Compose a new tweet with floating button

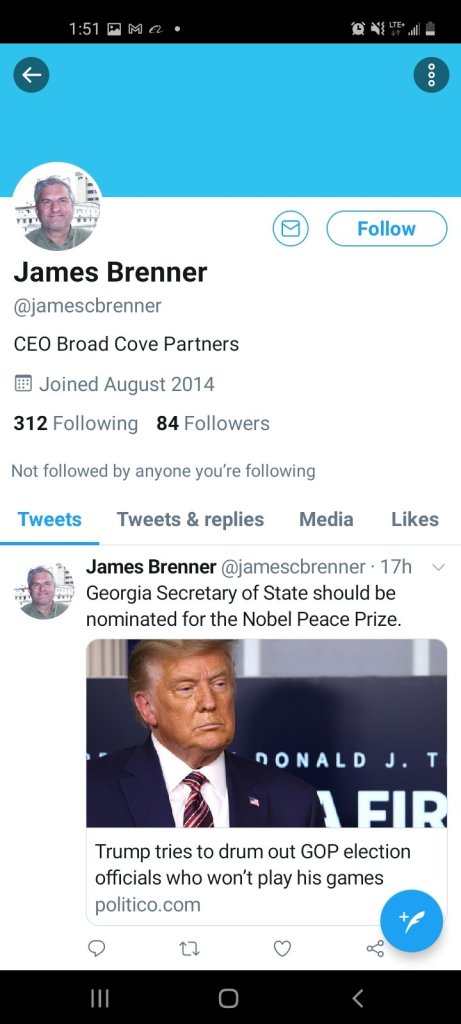(411, 921)
